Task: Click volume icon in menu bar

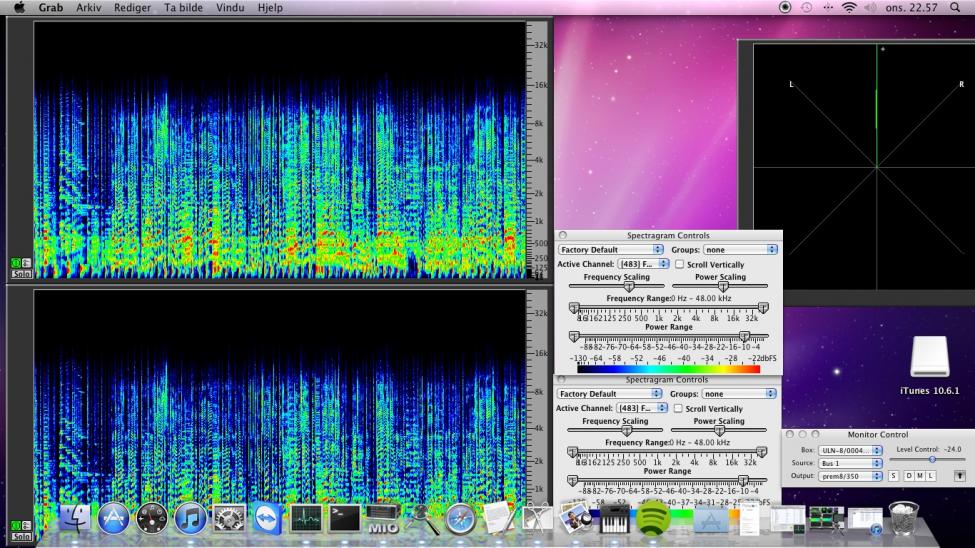Action: [x=871, y=7]
